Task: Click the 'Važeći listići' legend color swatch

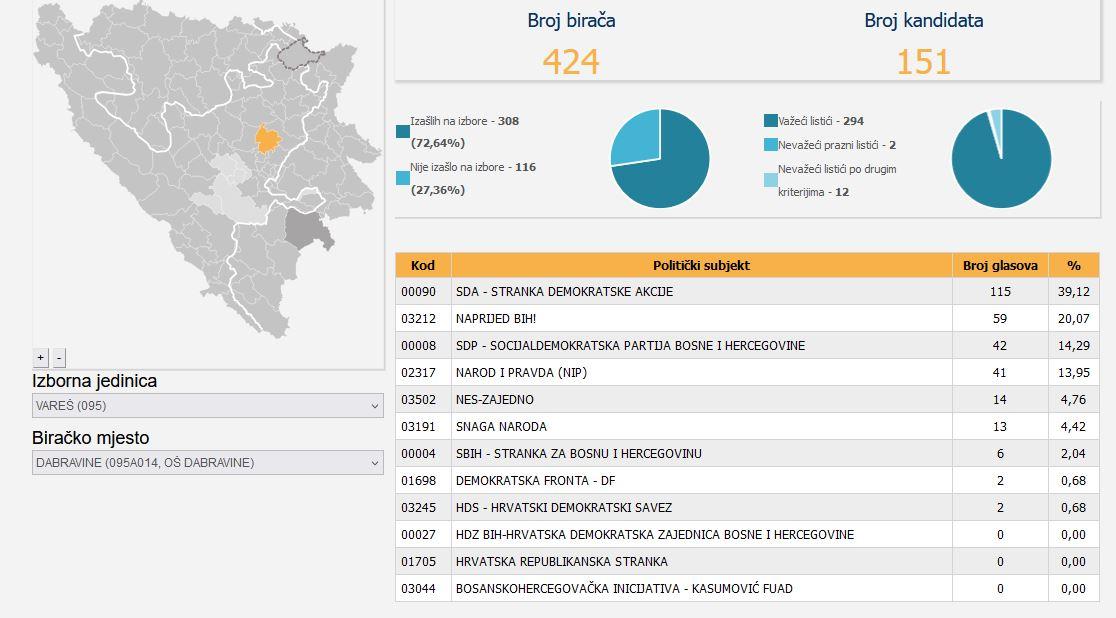Action: (771, 121)
